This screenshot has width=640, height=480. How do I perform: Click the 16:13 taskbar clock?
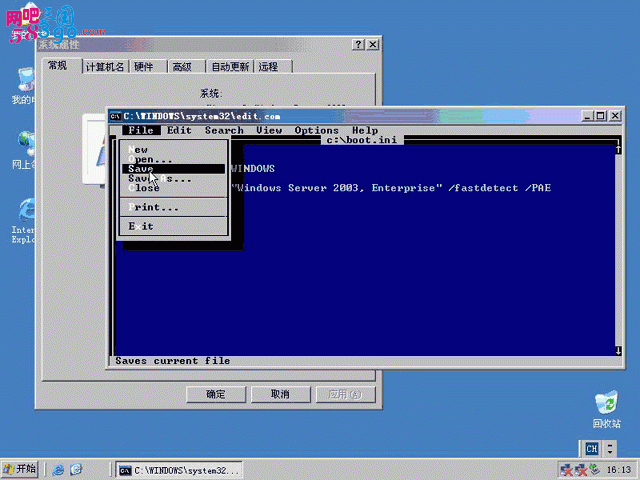[x=619, y=470]
